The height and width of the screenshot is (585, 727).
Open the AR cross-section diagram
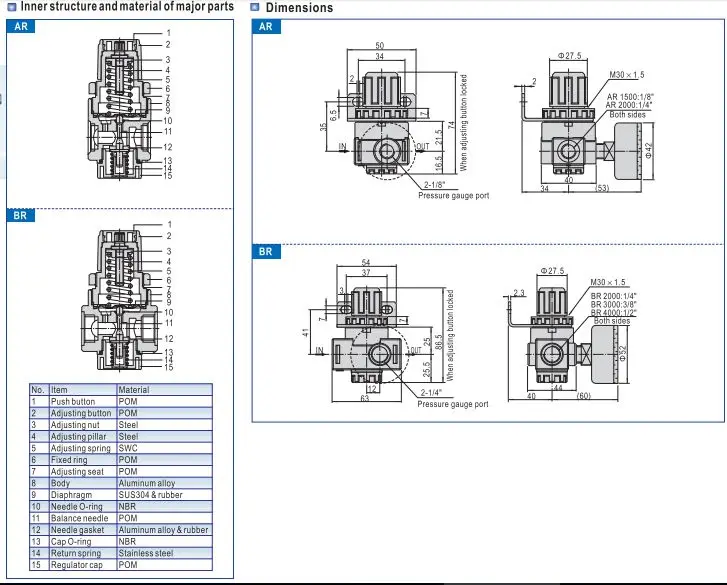[x=121, y=109]
